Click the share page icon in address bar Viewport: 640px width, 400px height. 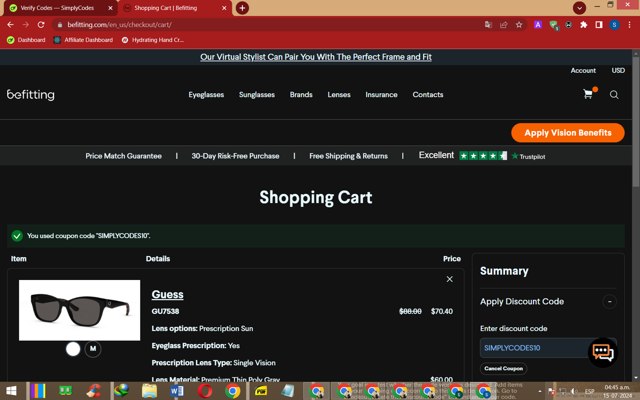[504, 25]
